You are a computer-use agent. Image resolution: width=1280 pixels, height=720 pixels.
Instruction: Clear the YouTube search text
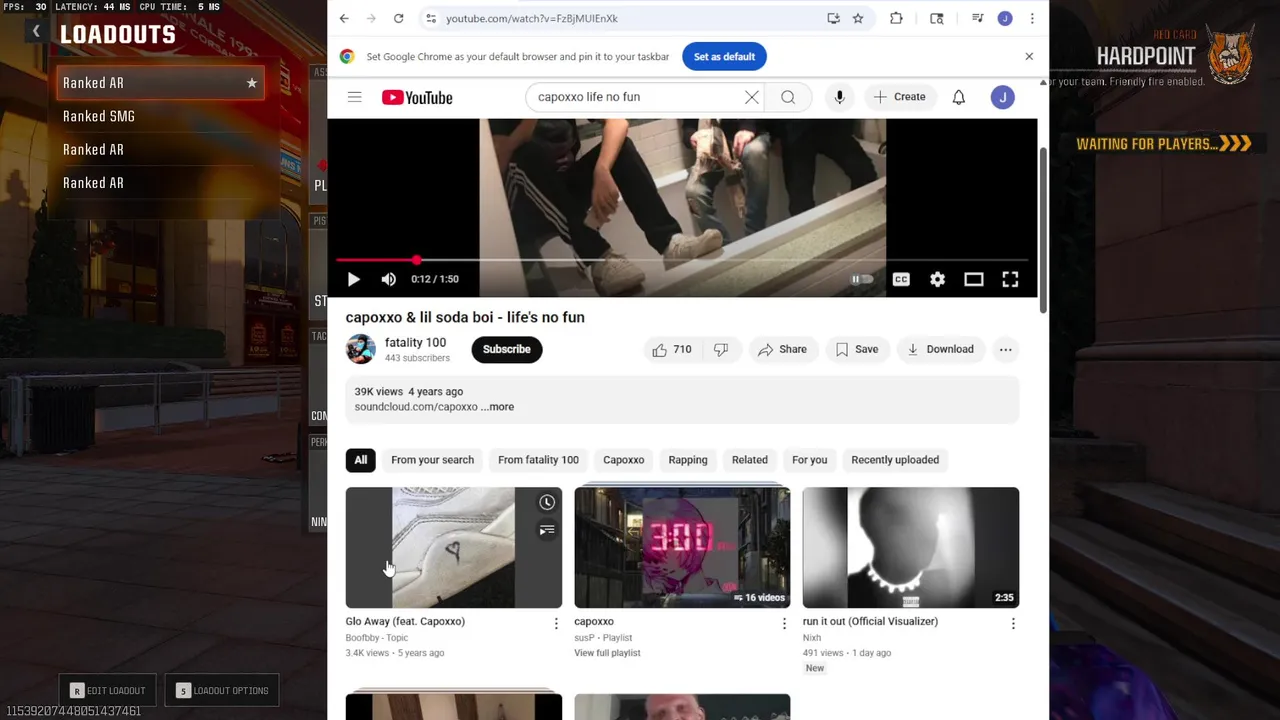(752, 97)
